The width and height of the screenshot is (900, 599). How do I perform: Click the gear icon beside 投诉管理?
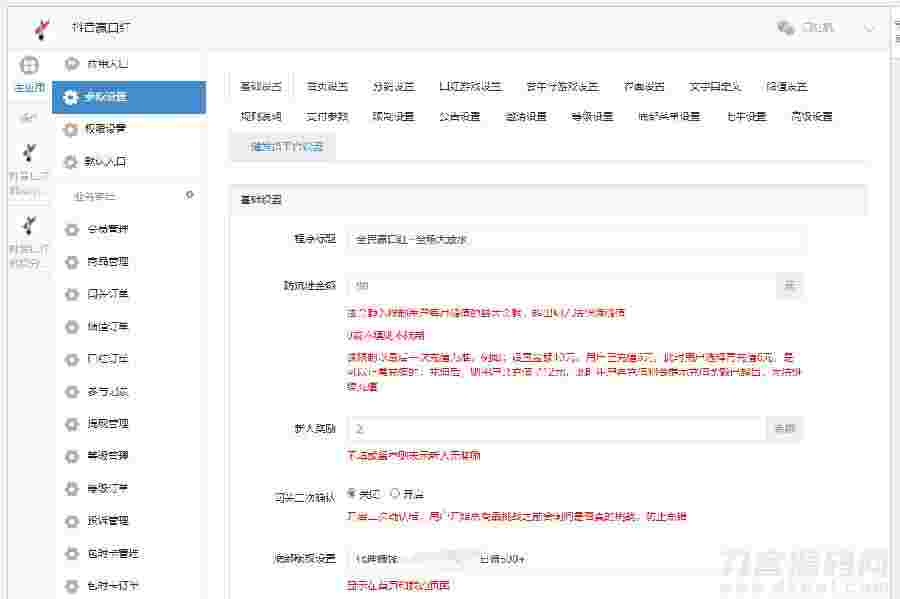(70, 520)
